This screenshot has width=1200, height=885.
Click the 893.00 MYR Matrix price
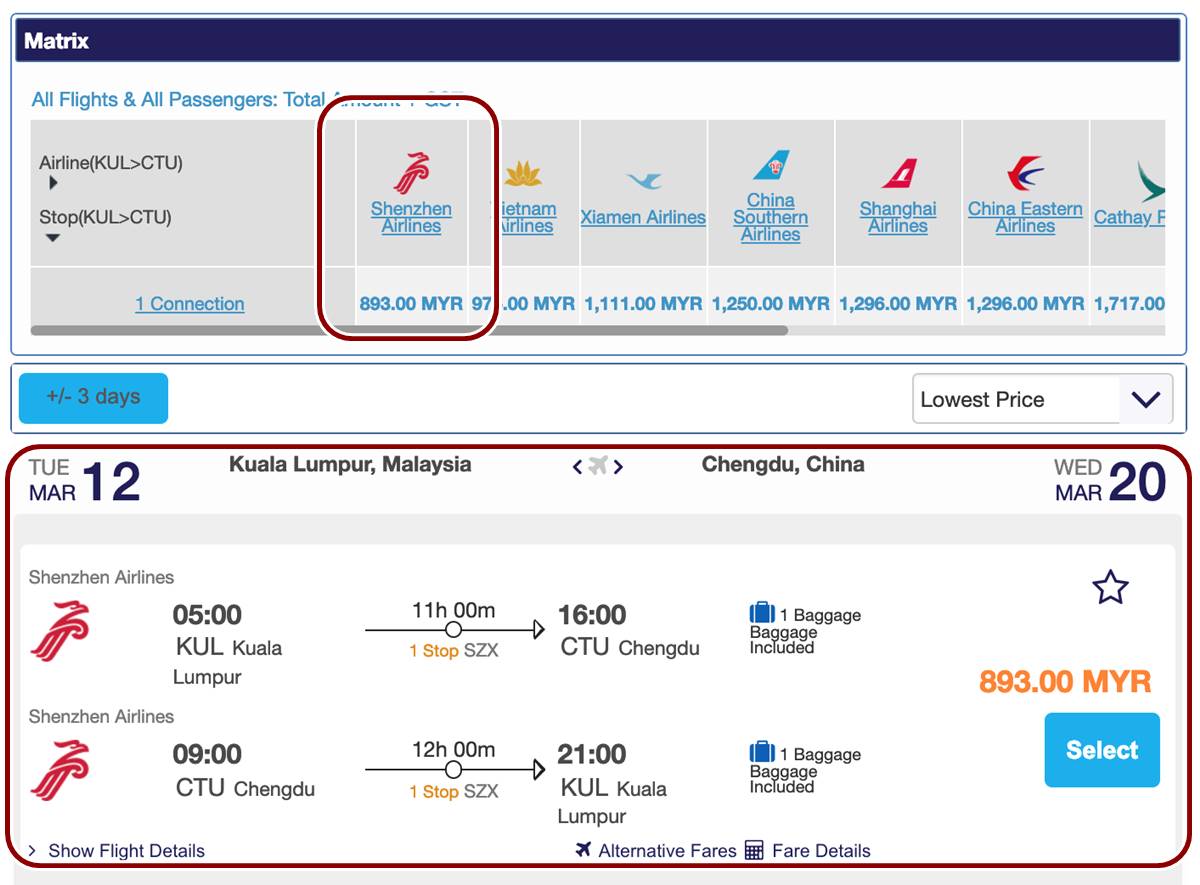click(x=411, y=303)
